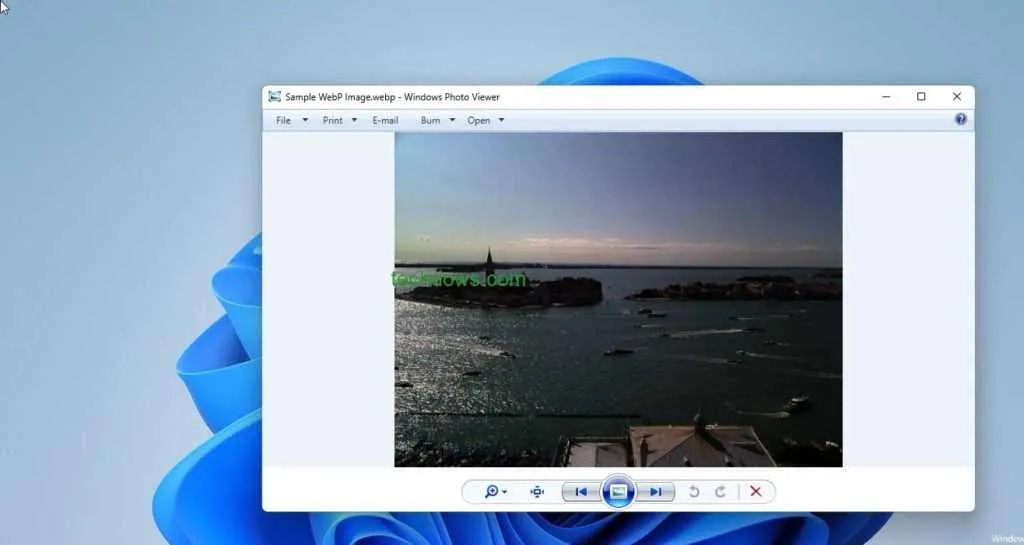Screen dimensions: 1024x545
Task: Click the window title 'Sample WebP Image.webp'
Action: click(x=340, y=97)
